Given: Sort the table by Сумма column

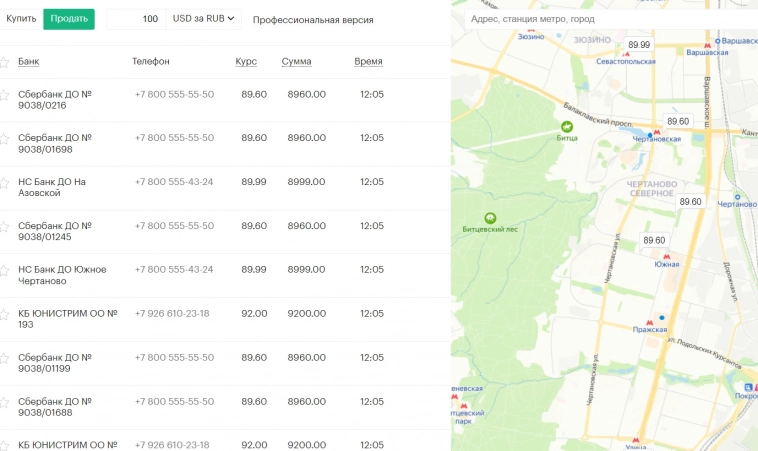Looking at the screenshot, I should click(296, 62).
